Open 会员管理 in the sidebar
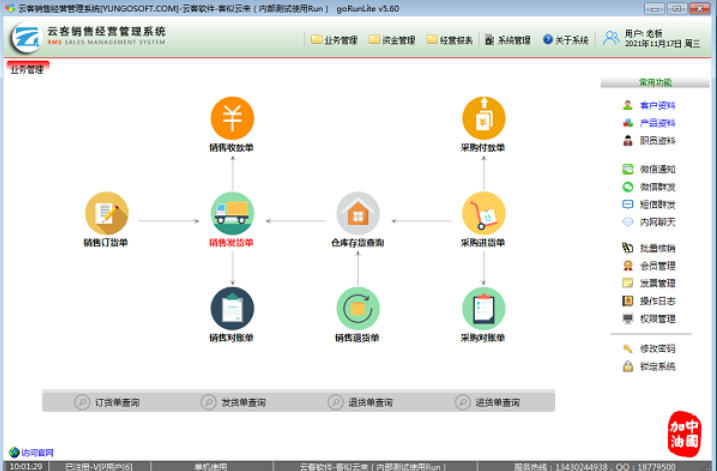The height and width of the screenshot is (471, 717). 649,266
